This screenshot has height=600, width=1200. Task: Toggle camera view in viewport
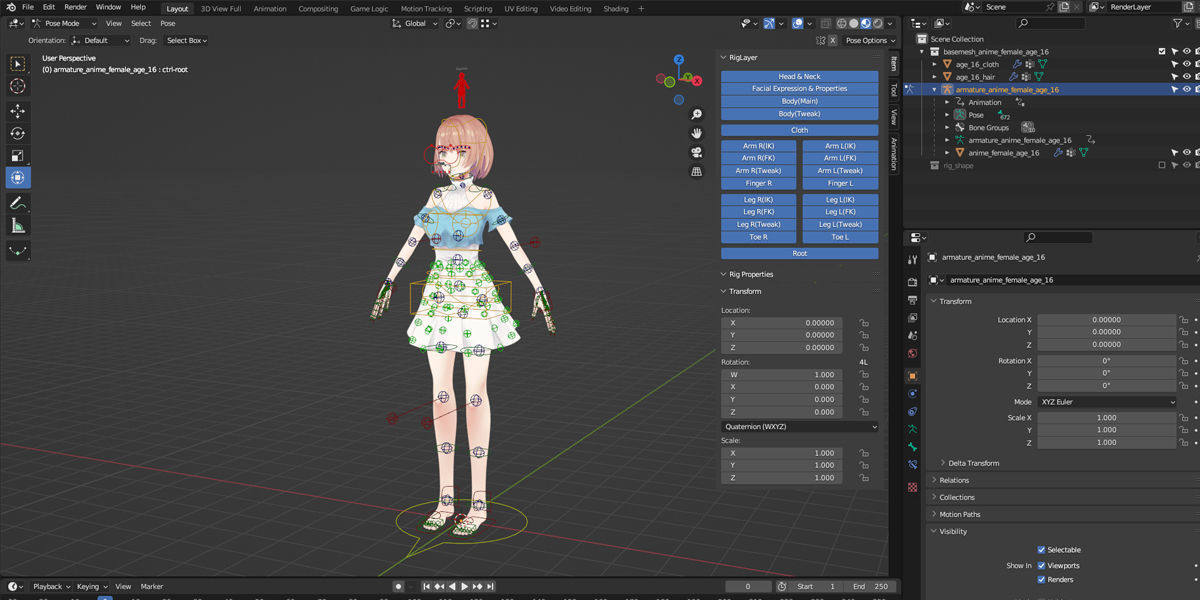click(696, 152)
